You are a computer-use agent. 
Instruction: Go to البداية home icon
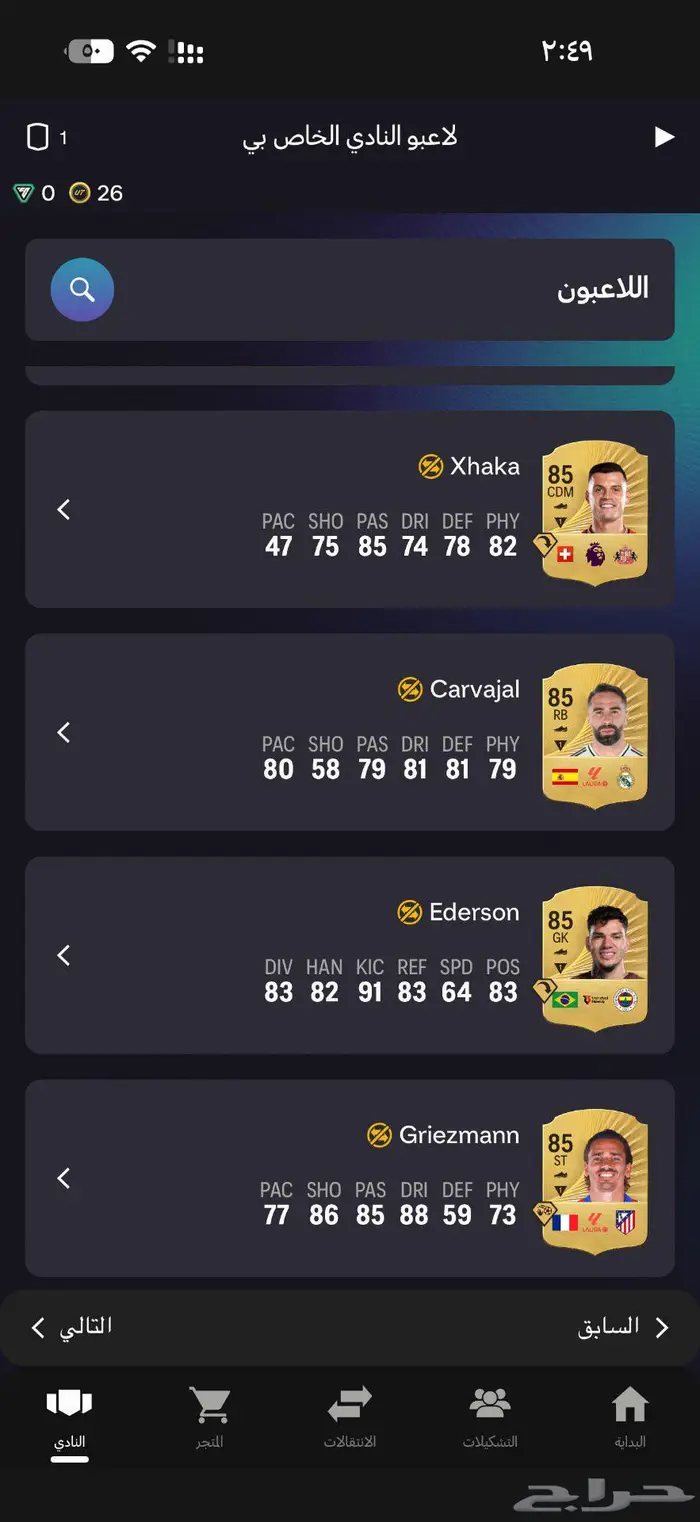click(630, 1404)
